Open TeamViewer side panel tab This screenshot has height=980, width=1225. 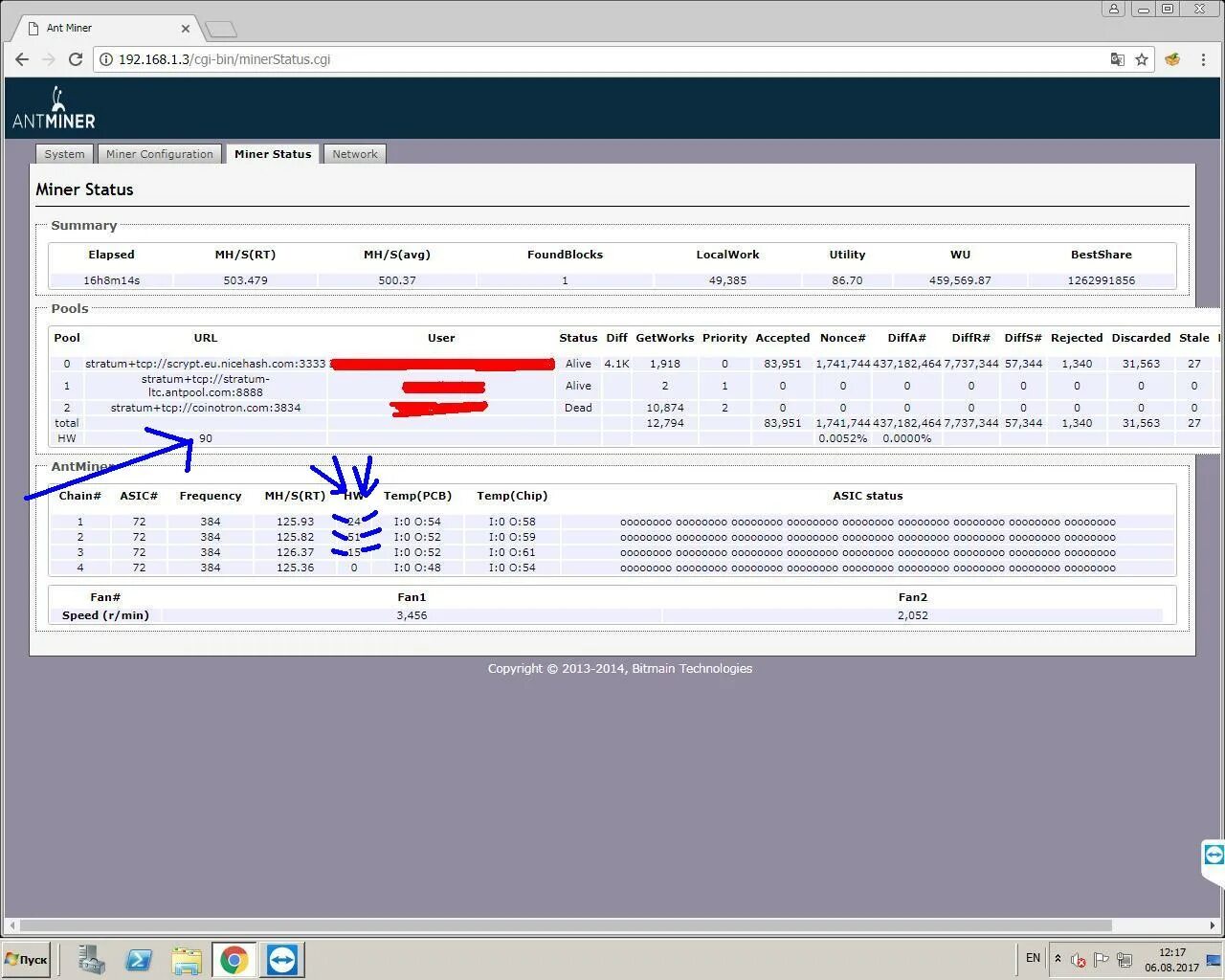coord(1214,855)
